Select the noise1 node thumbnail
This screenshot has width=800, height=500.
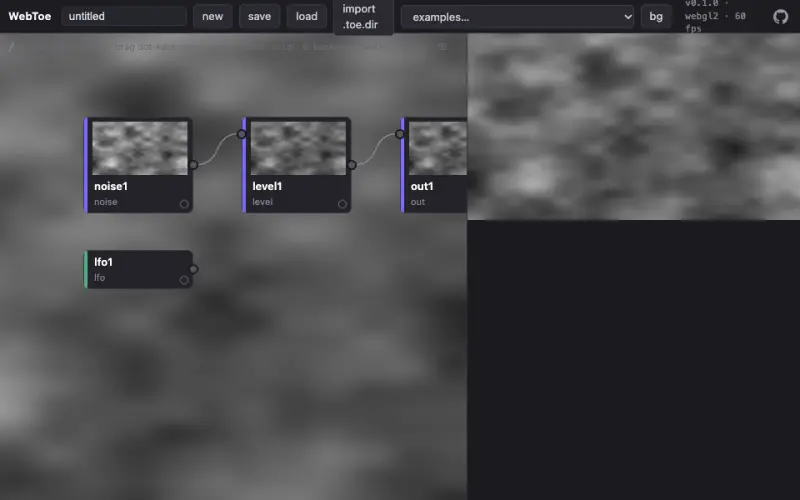tap(140, 148)
